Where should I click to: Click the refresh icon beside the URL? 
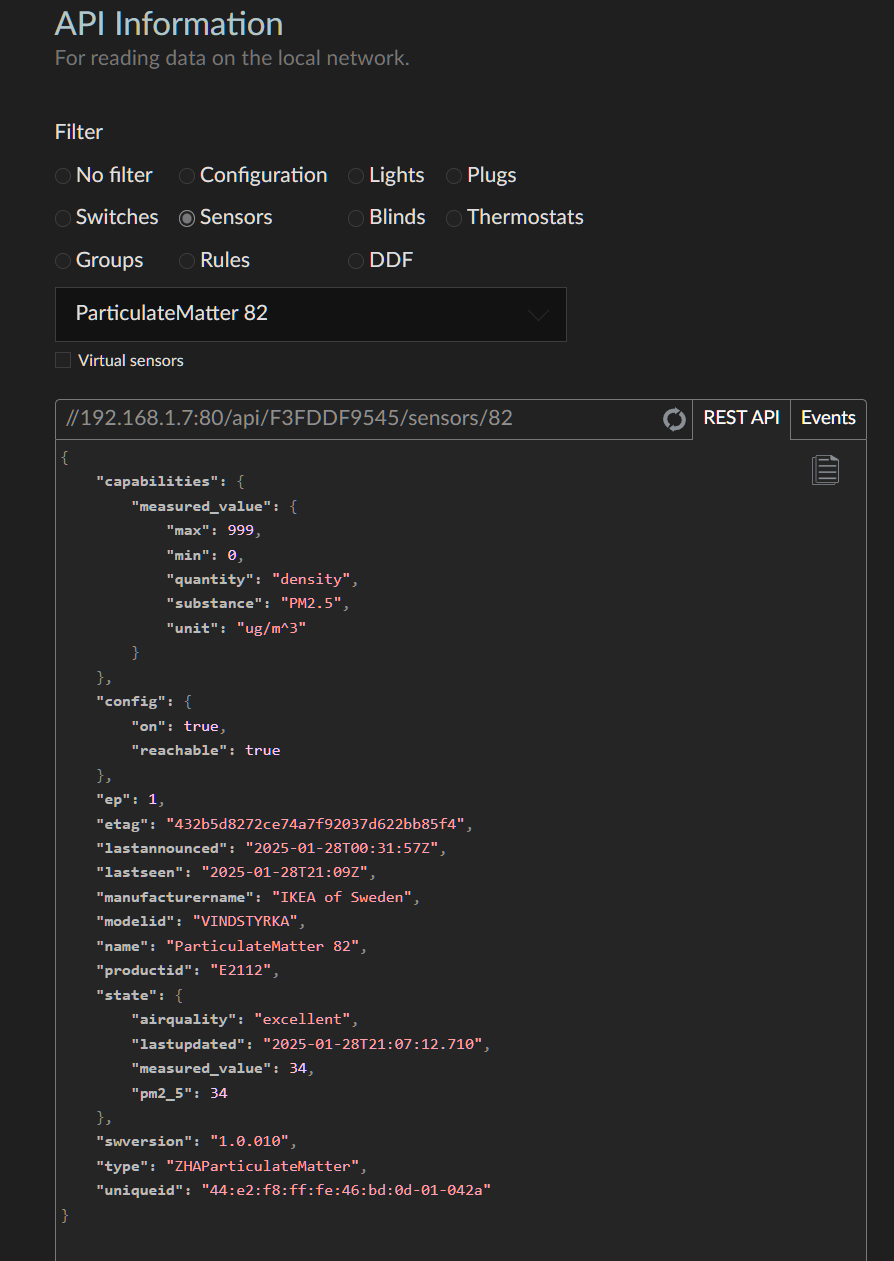[675, 419]
